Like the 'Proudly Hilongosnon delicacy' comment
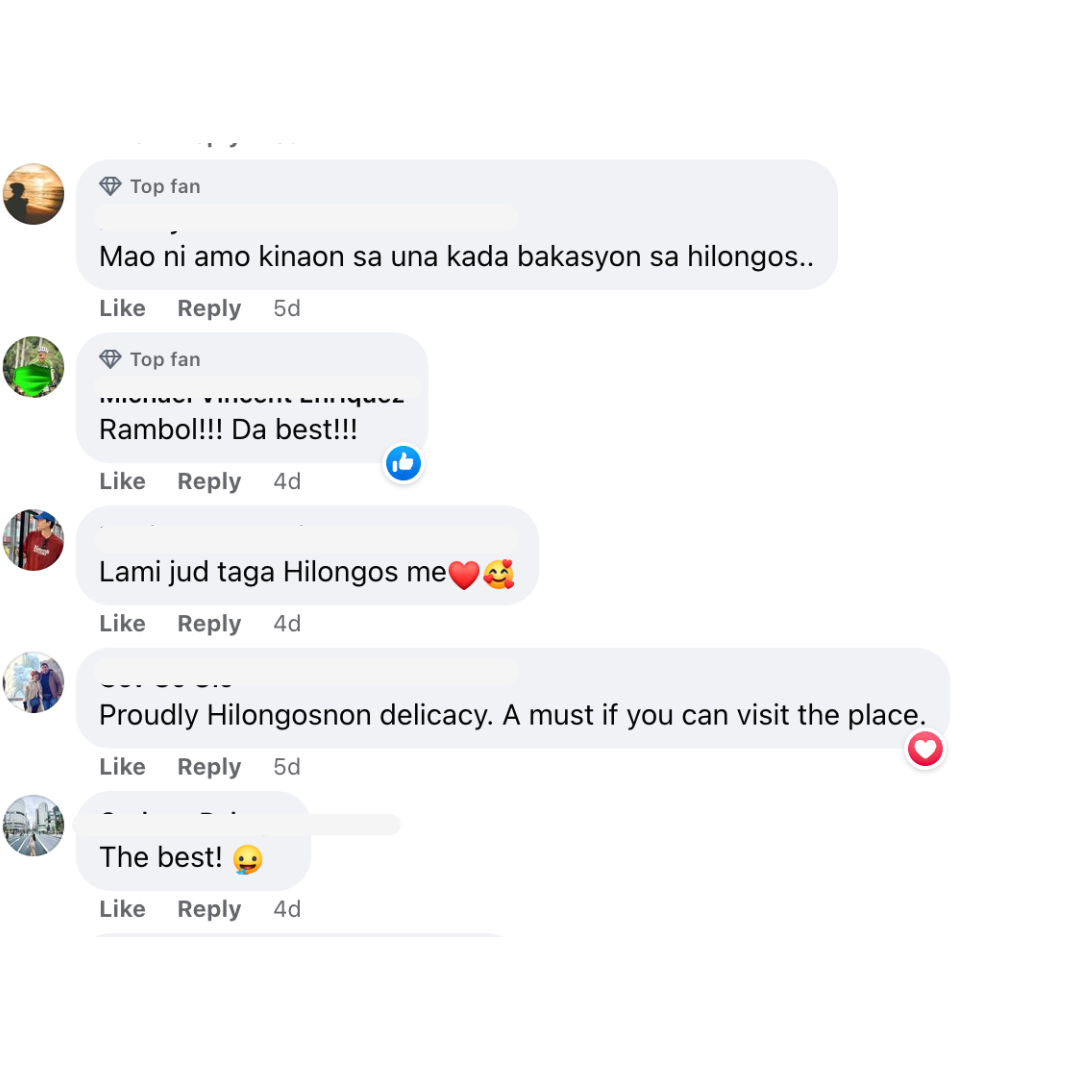Viewport: 1080px width, 1080px height. click(x=123, y=767)
